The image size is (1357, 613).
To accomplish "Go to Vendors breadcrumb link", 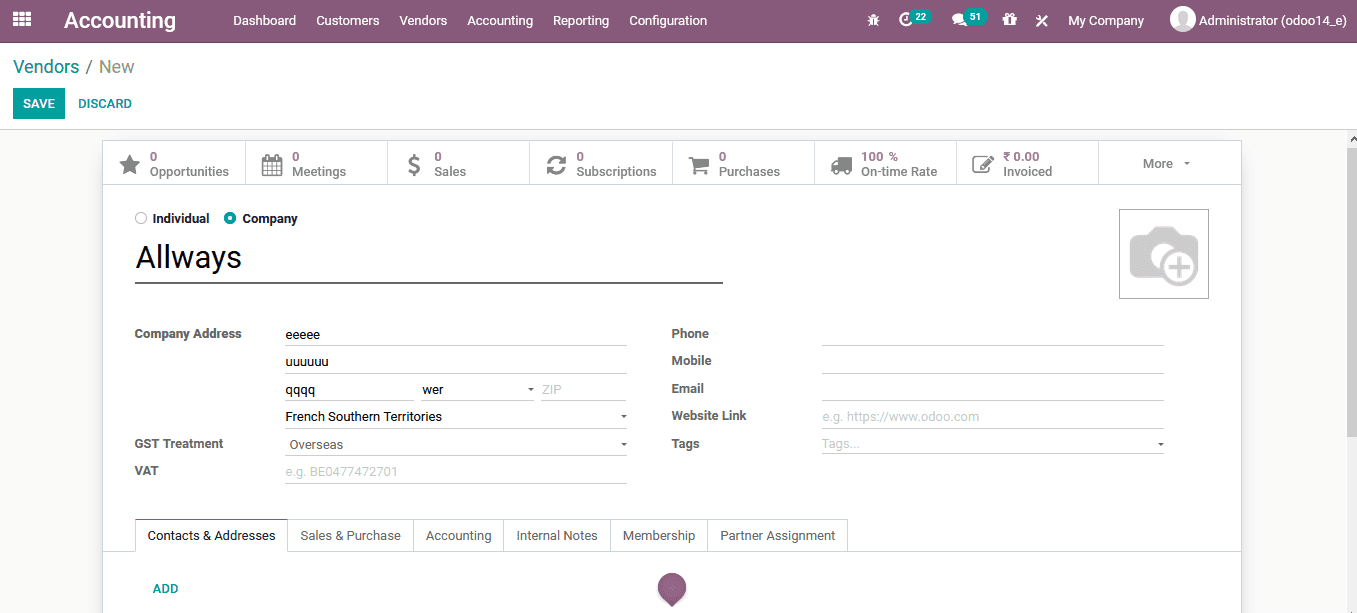I will click(46, 67).
